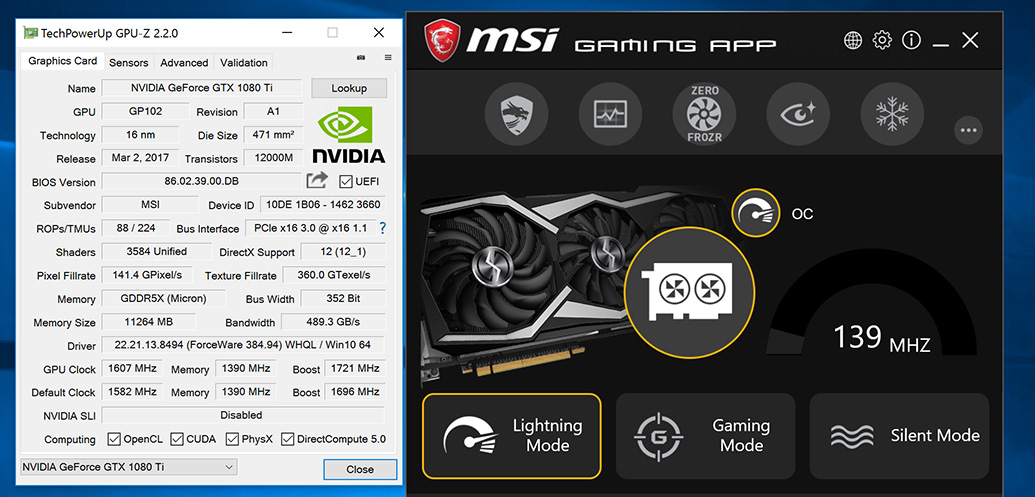1035x497 pixels.
Task: Click the snowflake Cooler Boost icon
Action: point(892,114)
